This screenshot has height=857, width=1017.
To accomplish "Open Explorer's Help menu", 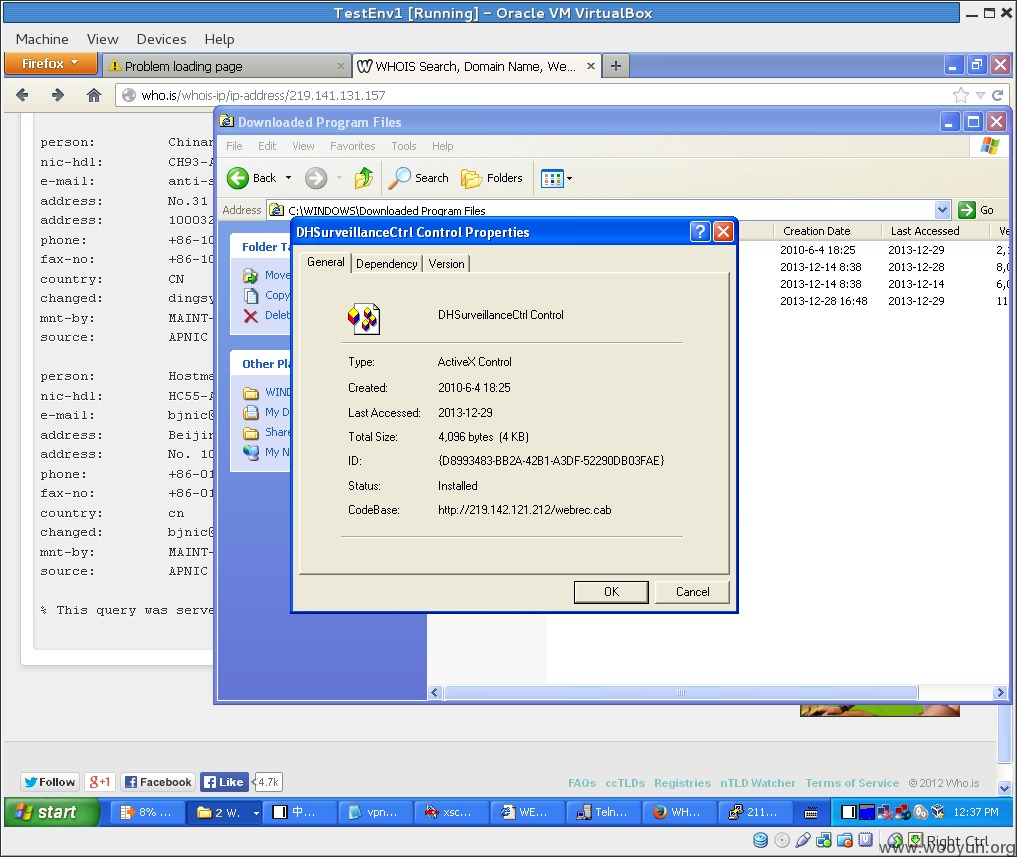I will click(442, 146).
